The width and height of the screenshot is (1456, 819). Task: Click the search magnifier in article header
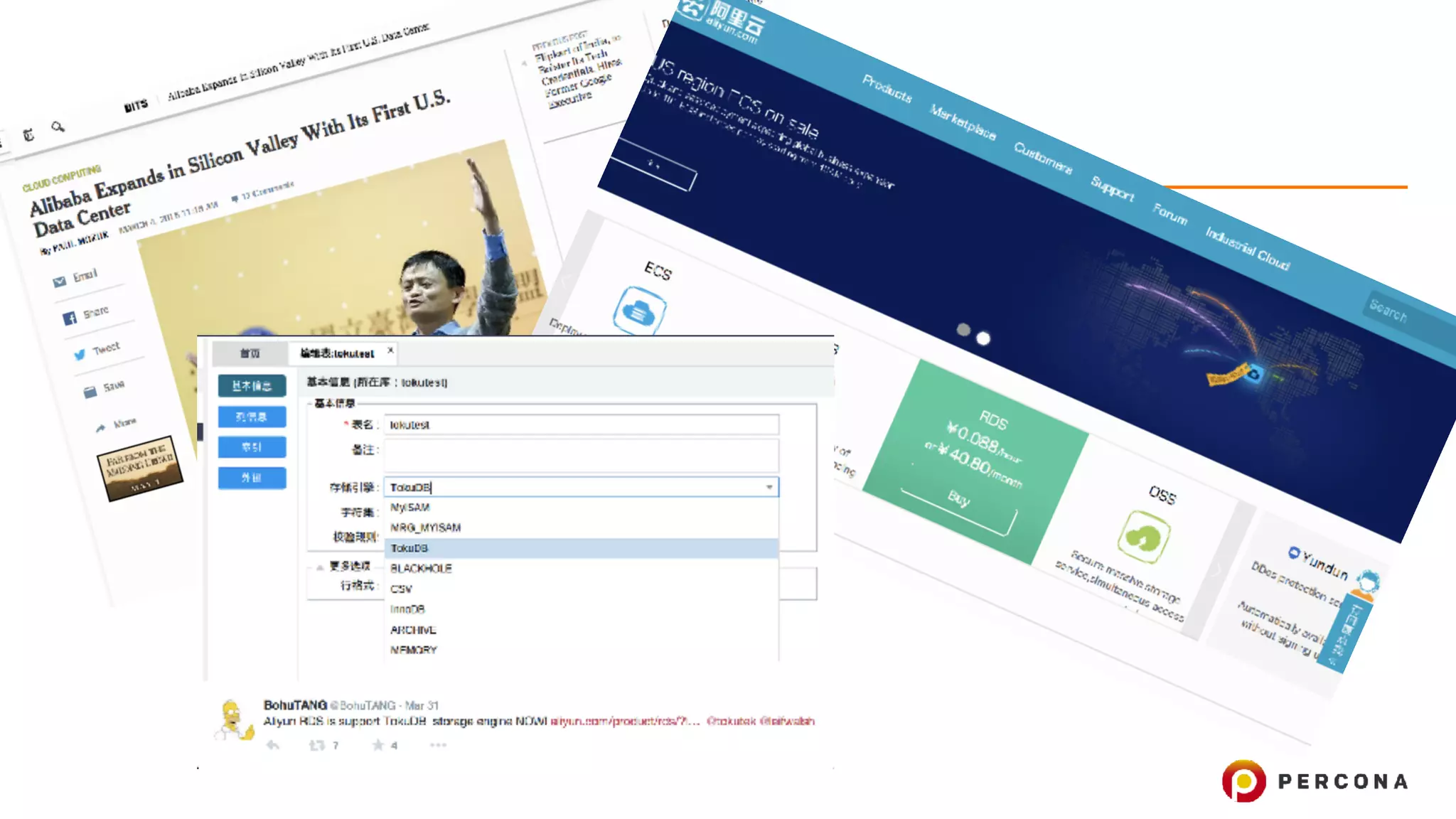(x=58, y=127)
